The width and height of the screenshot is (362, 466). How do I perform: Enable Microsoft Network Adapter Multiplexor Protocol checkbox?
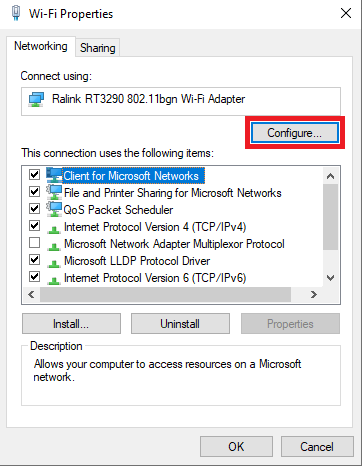(35, 243)
